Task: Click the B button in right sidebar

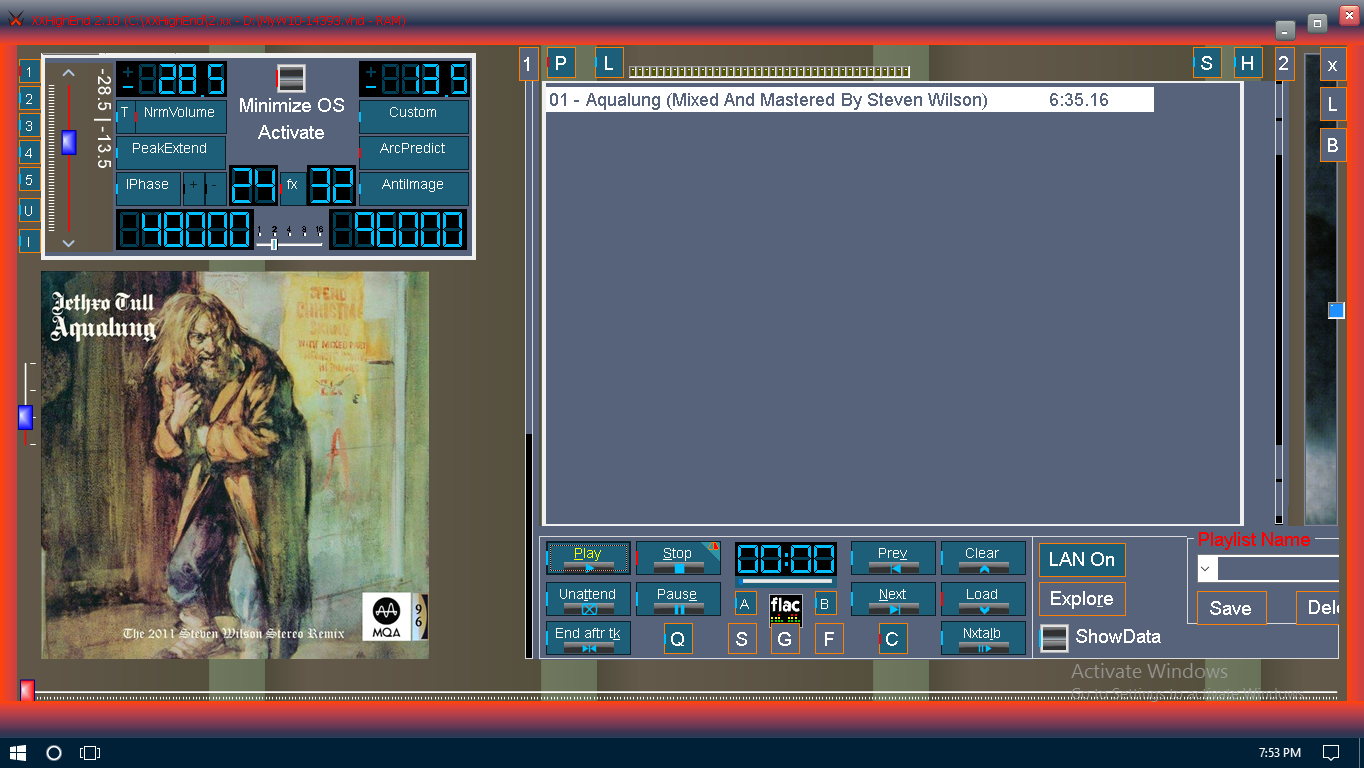Action: click(x=1332, y=145)
